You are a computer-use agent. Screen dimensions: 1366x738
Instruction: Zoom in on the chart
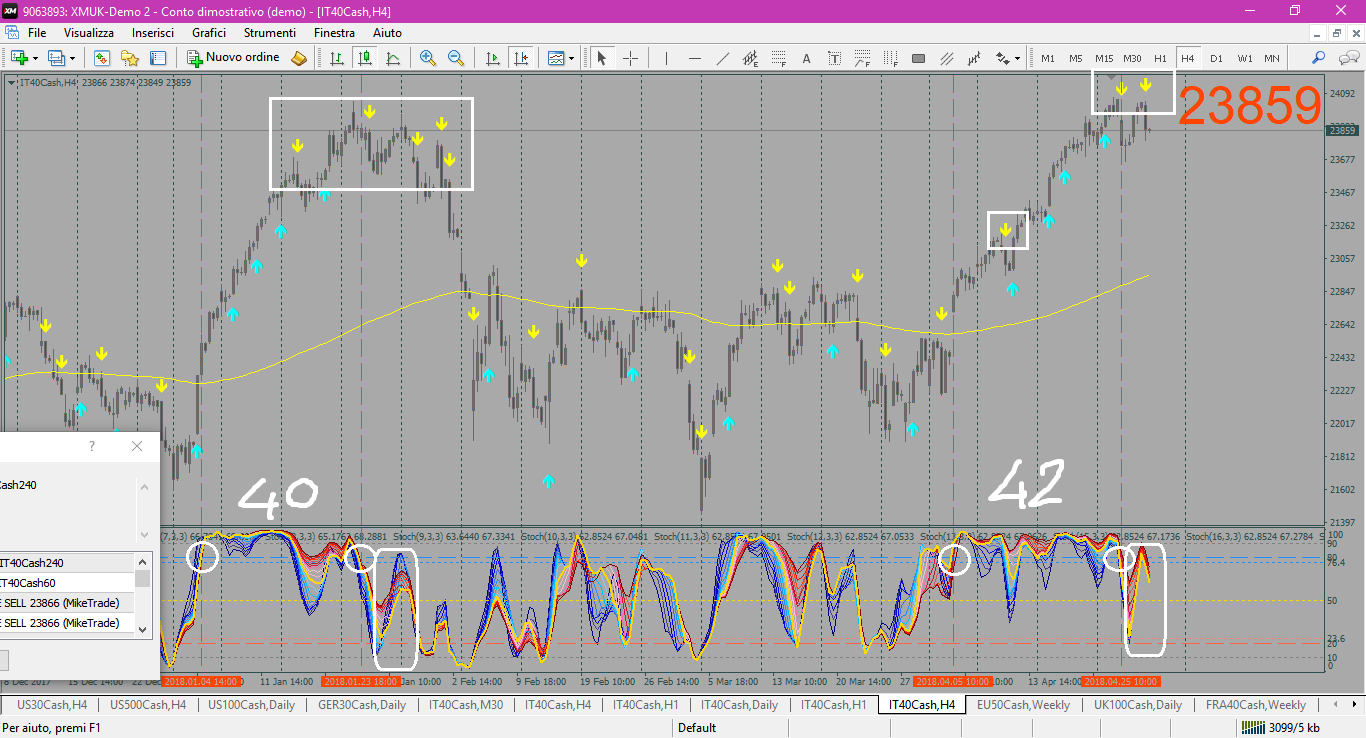click(x=428, y=58)
